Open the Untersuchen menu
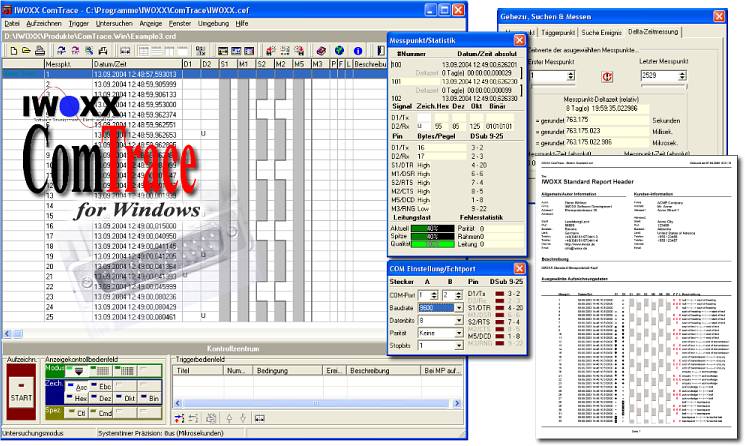Viewport: 745px width, 446px height. click(114, 23)
